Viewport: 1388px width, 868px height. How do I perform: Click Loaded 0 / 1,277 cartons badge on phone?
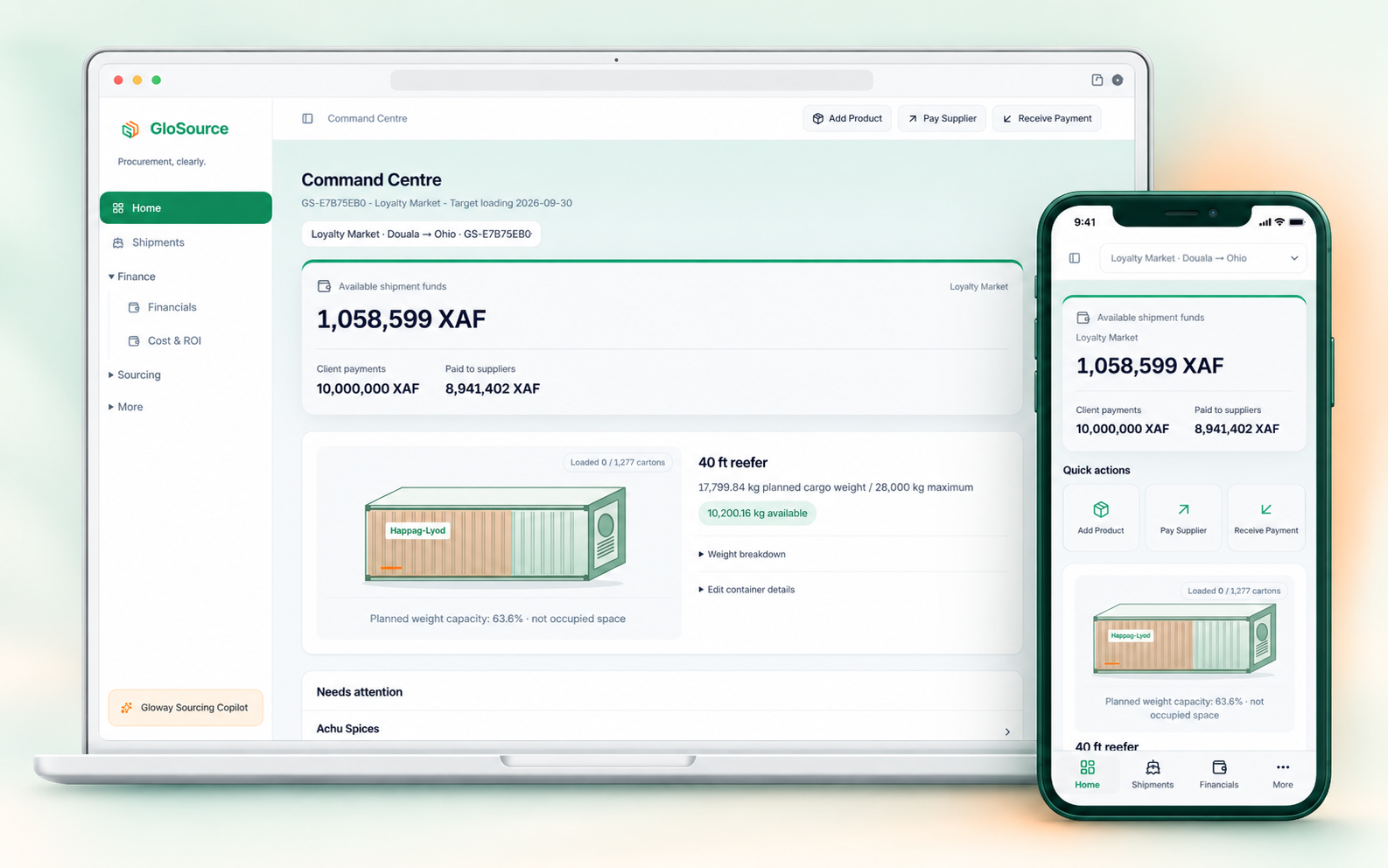coord(1234,591)
